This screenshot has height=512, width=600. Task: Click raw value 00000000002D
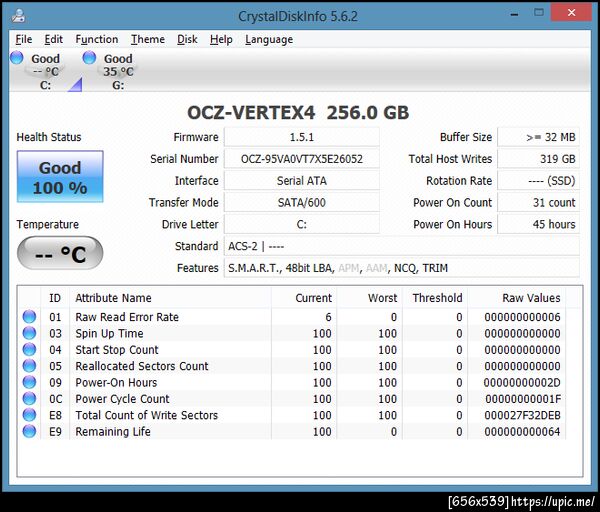tap(522, 383)
